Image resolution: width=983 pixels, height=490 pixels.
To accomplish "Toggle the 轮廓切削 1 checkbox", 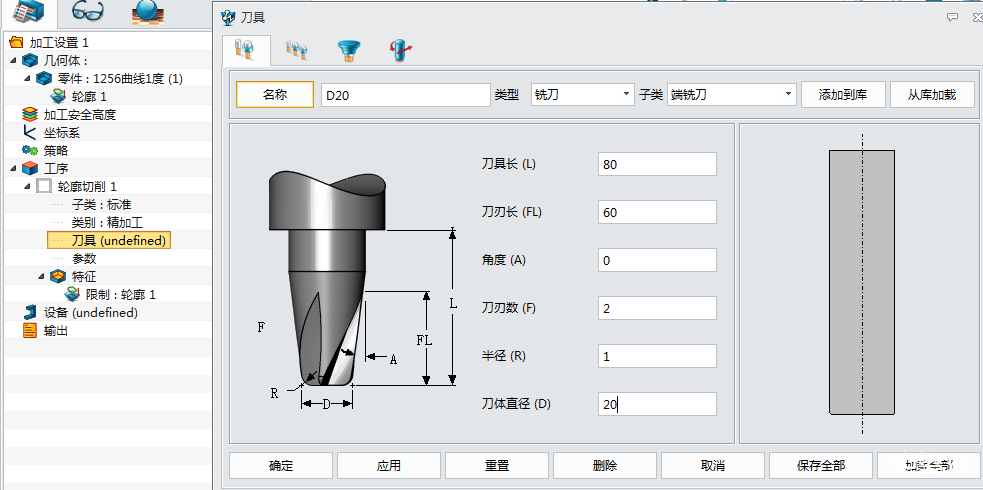I will click(44, 186).
